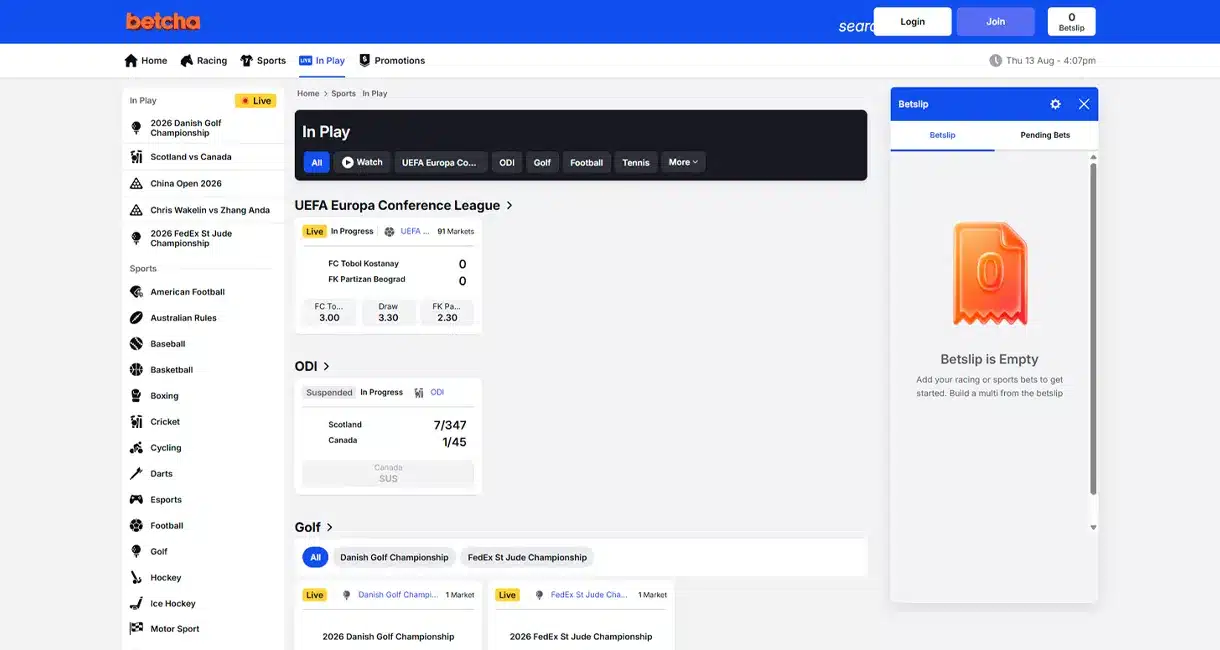1220x650 pixels.
Task: Toggle the Live filter in In Play sidebar
Action: click(x=255, y=101)
